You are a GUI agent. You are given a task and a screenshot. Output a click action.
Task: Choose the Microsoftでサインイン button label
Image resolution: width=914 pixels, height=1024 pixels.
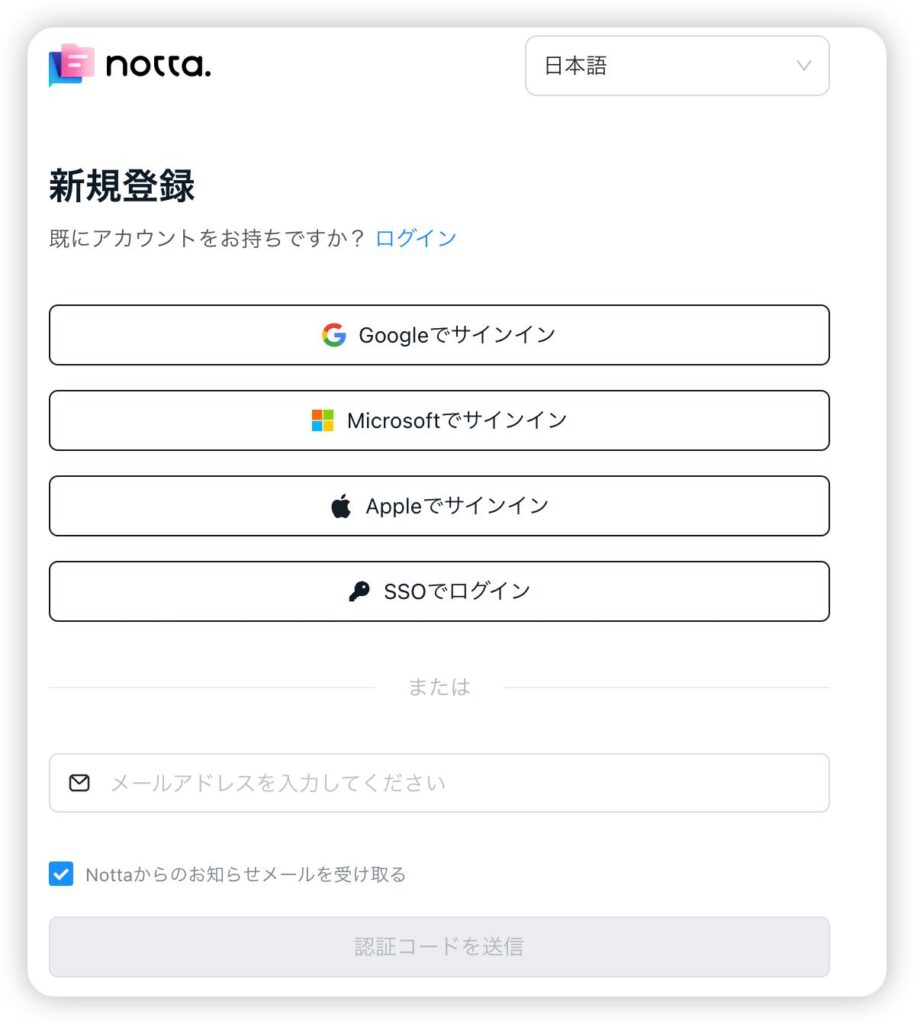pyautogui.click(x=457, y=421)
